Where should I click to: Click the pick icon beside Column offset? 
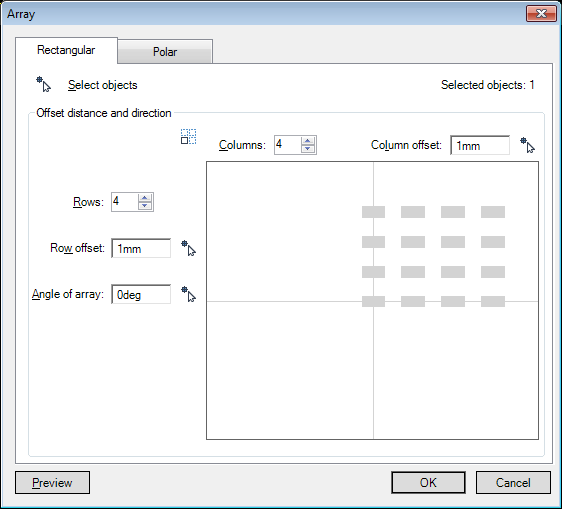click(527, 145)
